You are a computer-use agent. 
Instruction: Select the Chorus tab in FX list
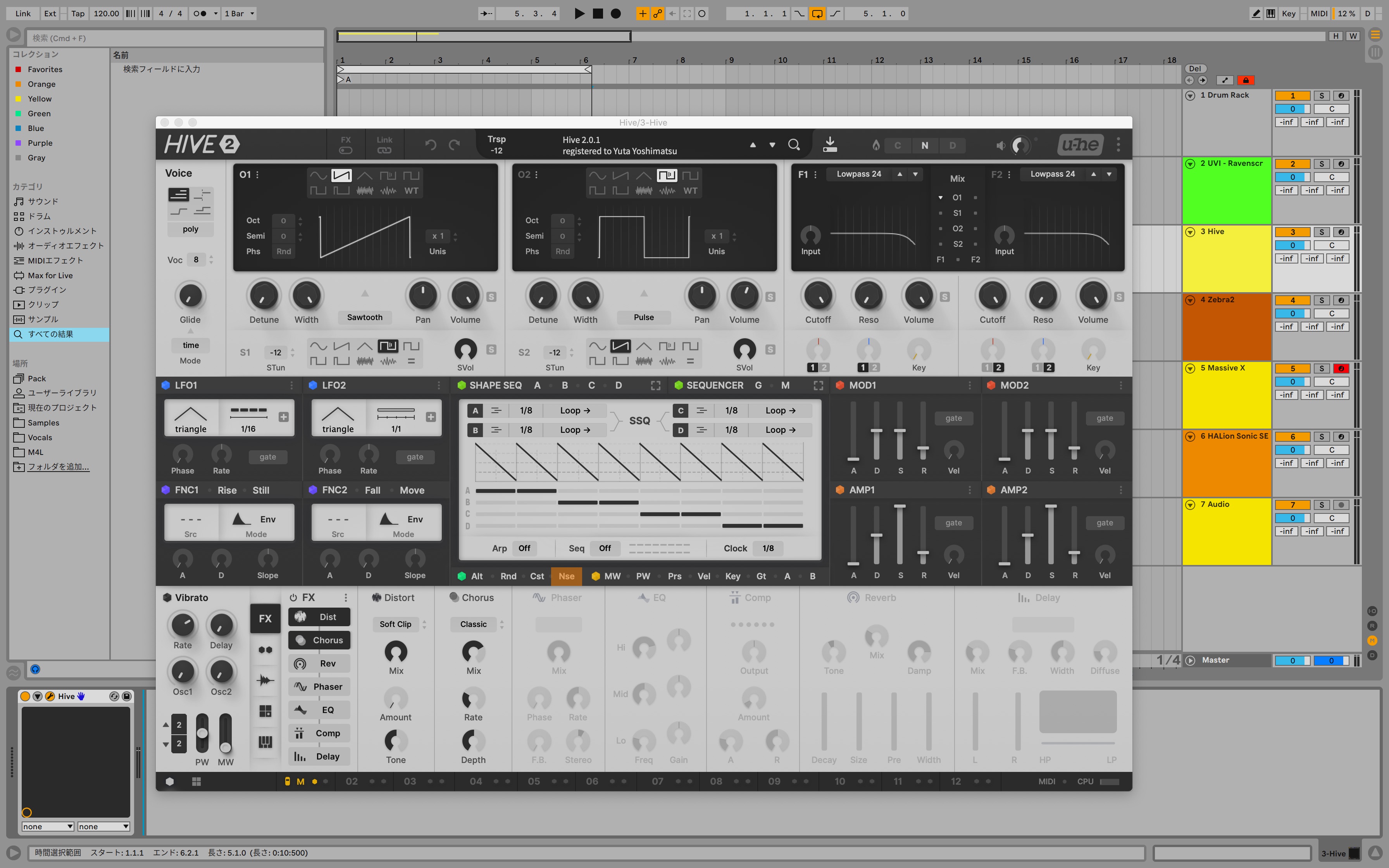pos(319,640)
